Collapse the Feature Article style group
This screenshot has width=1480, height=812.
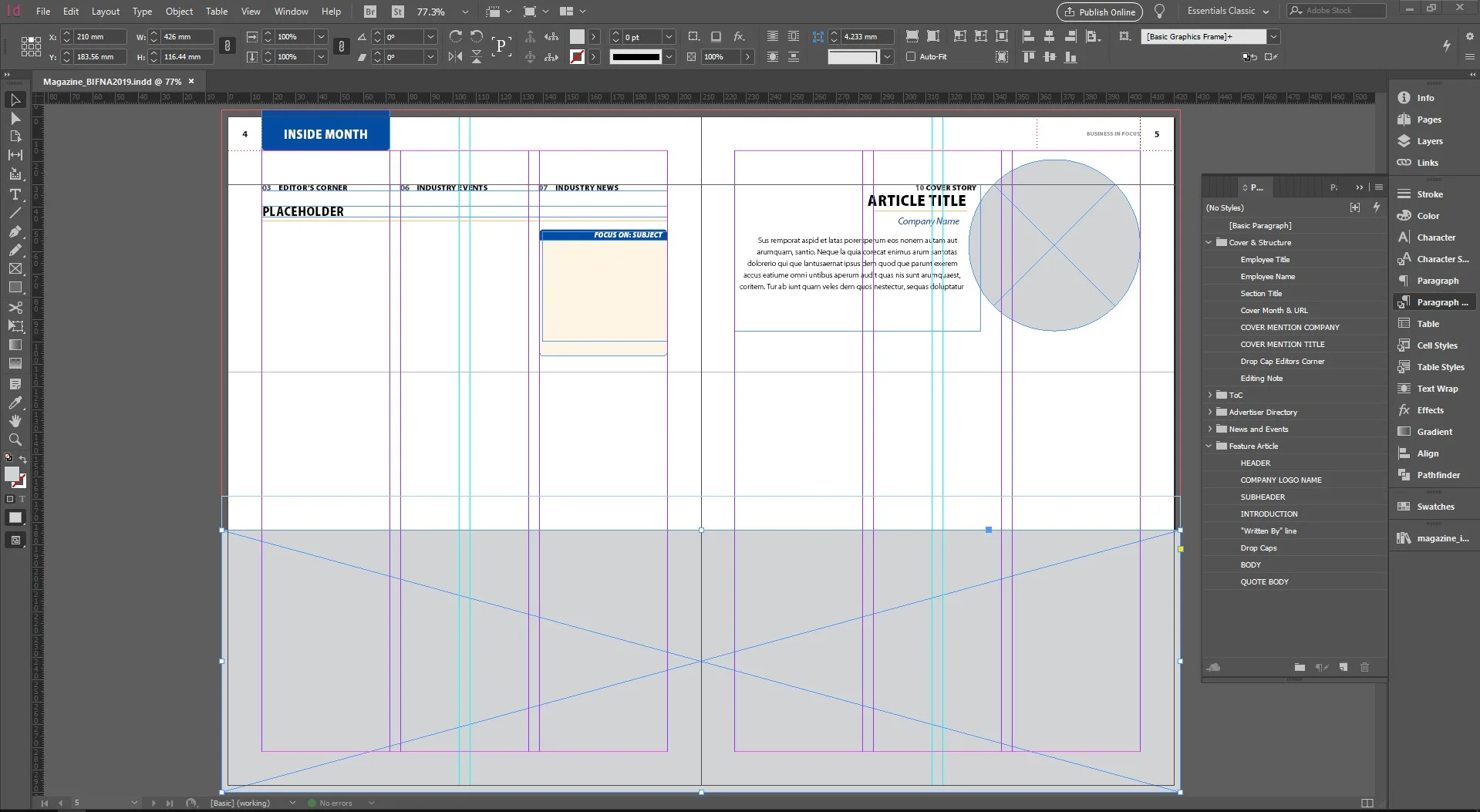1209,446
